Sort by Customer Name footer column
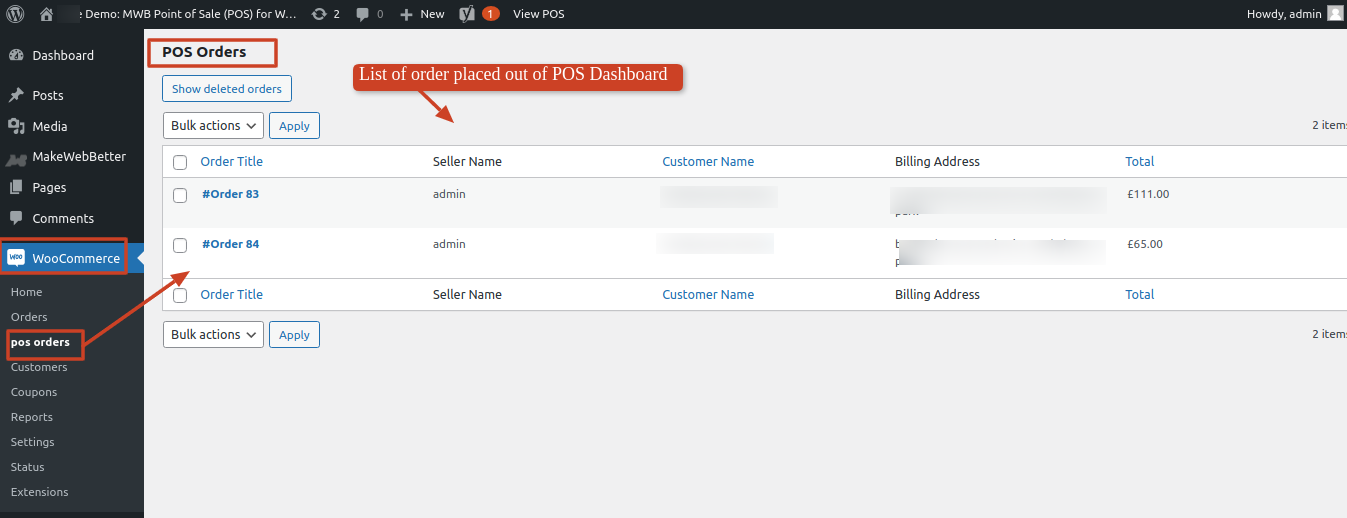The image size is (1347, 518). tap(708, 294)
